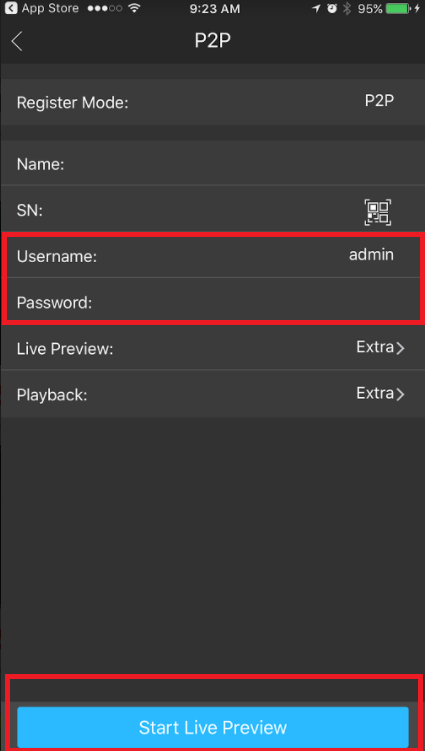Tap the 9:23 AM clock
The image size is (425, 751).
[214, 9]
